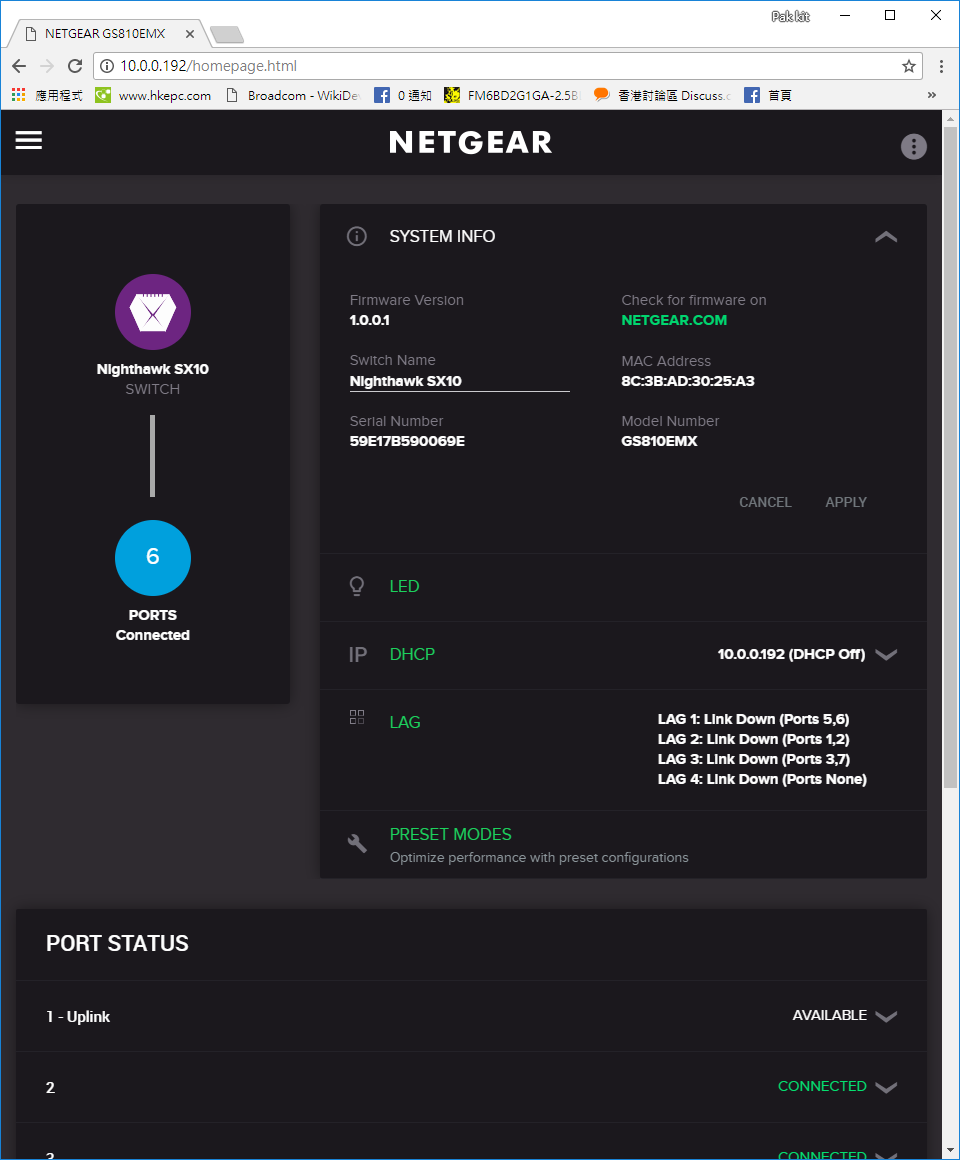Click the Pak kit profile name

click(791, 16)
